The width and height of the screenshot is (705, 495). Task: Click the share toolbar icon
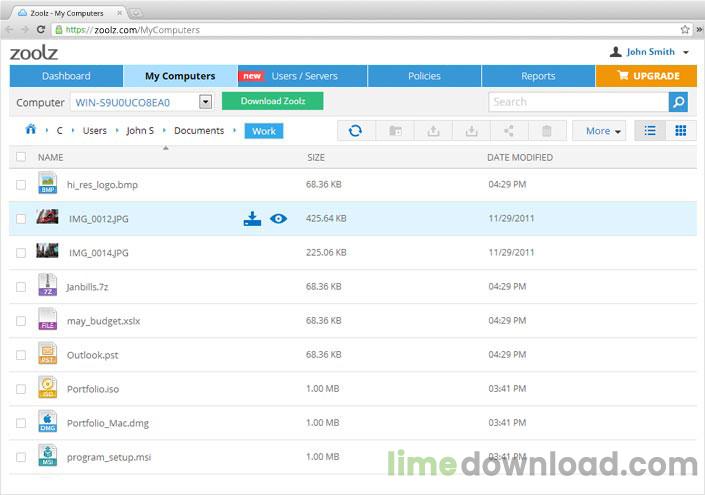pos(509,131)
